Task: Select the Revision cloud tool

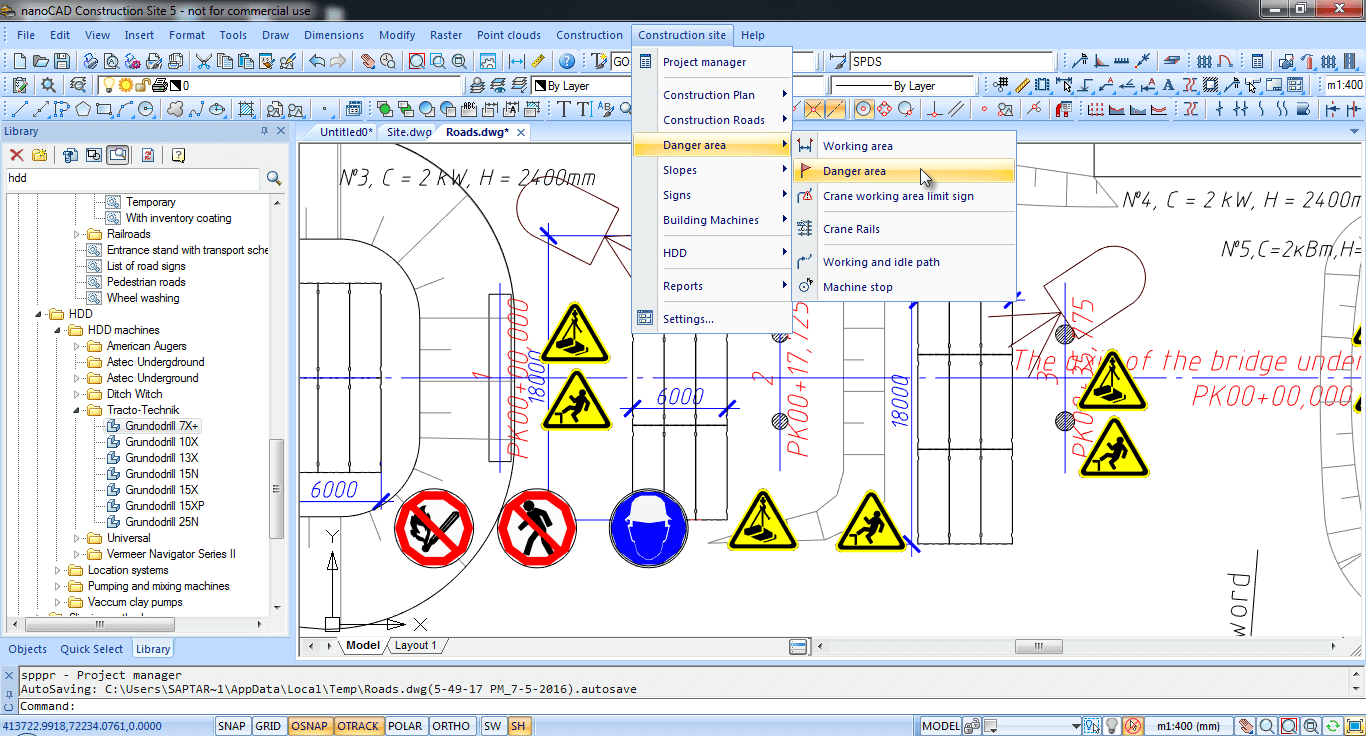Action: click(176, 108)
